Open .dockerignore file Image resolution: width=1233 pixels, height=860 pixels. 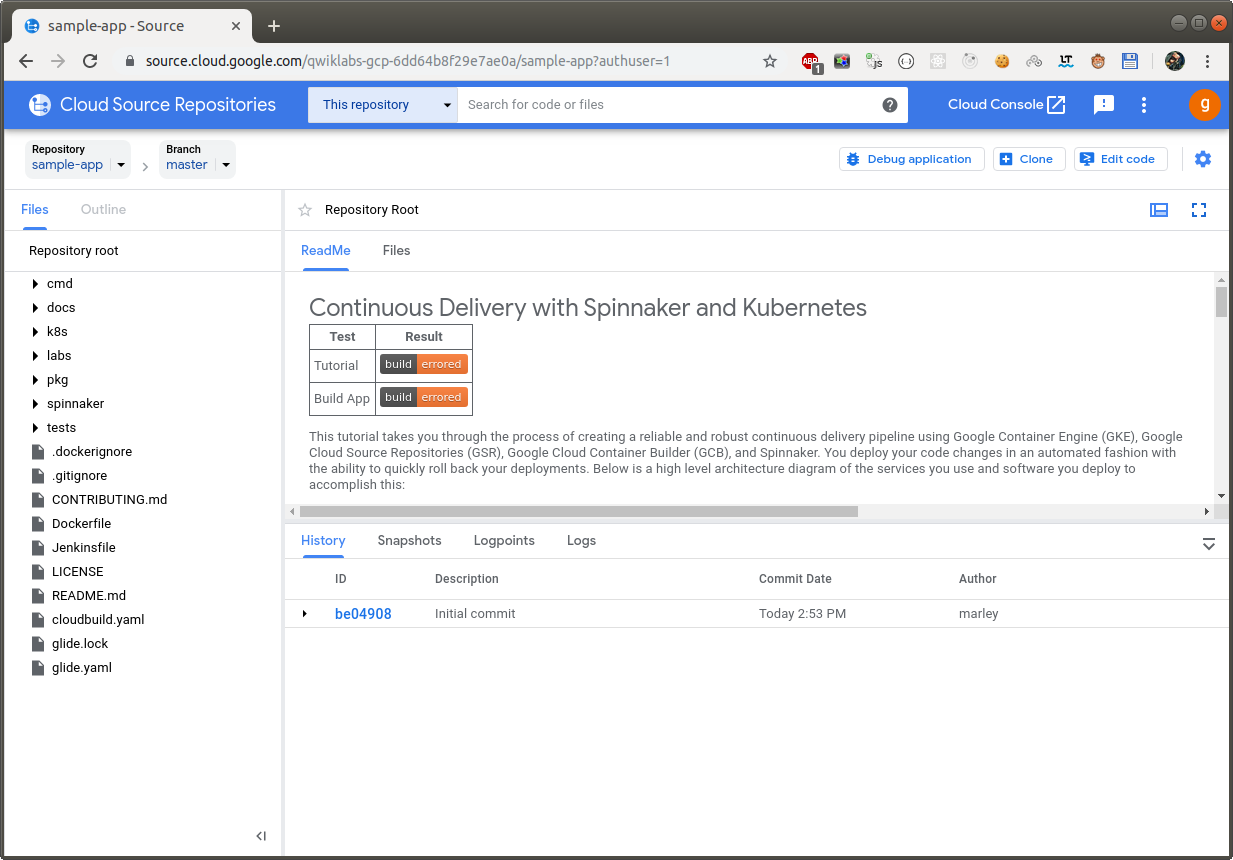[x=92, y=452]
